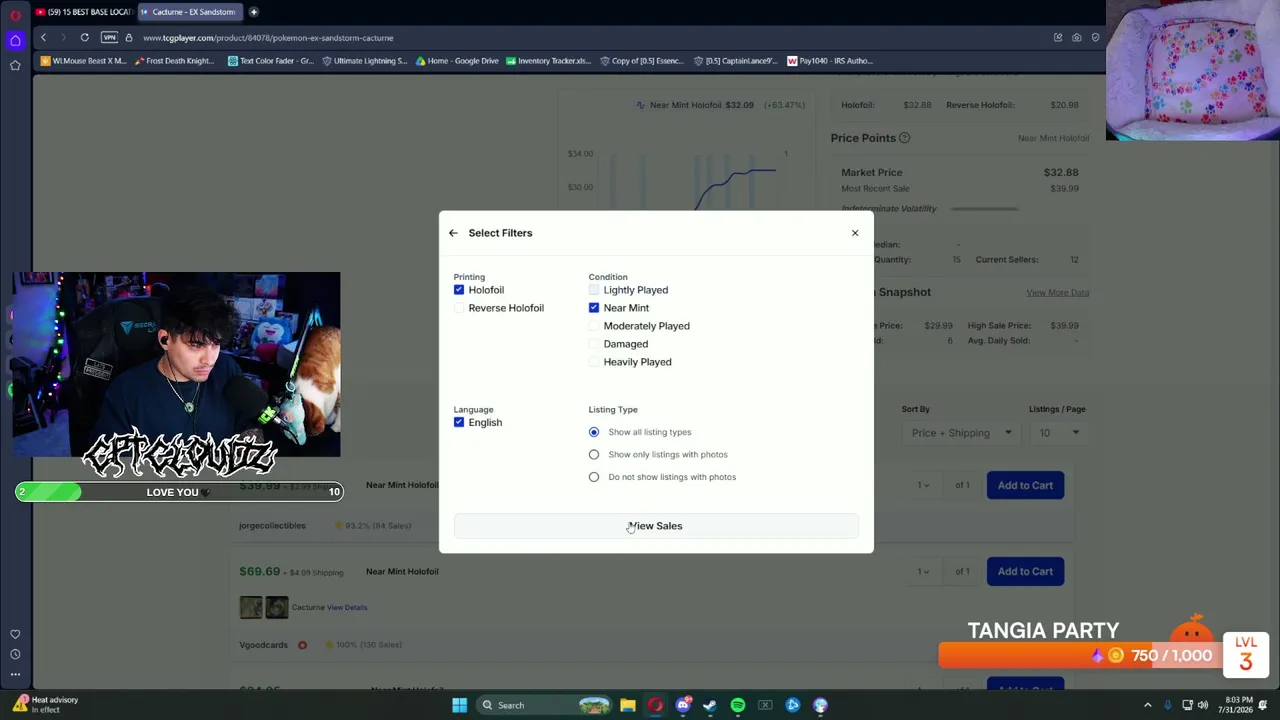Open the Opera sidebar home icon
The width and height of the screenshot is (1280, 720).
[15, 40]
